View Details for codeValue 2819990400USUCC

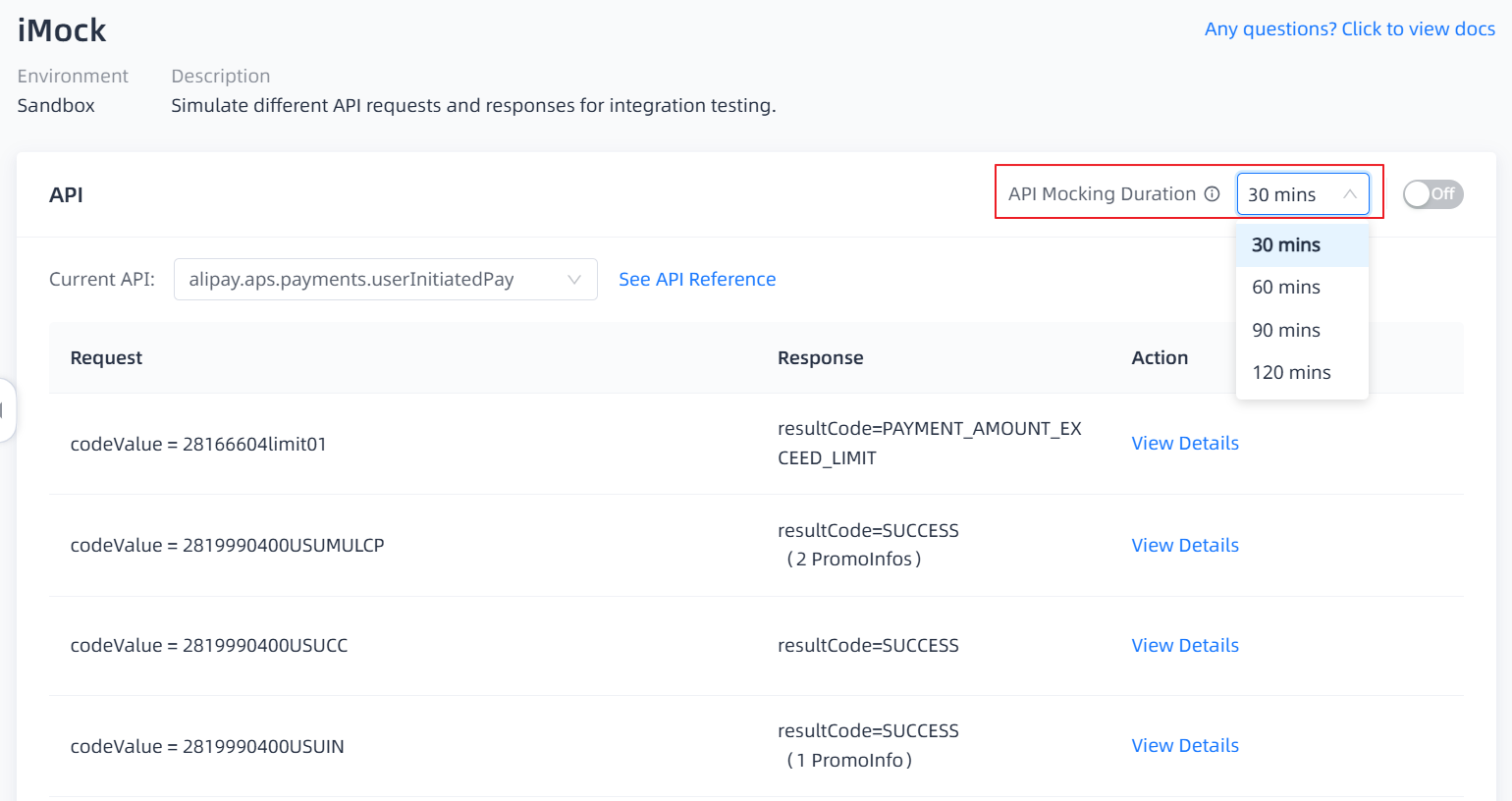pyautogui.click(x=1185, y=646)
